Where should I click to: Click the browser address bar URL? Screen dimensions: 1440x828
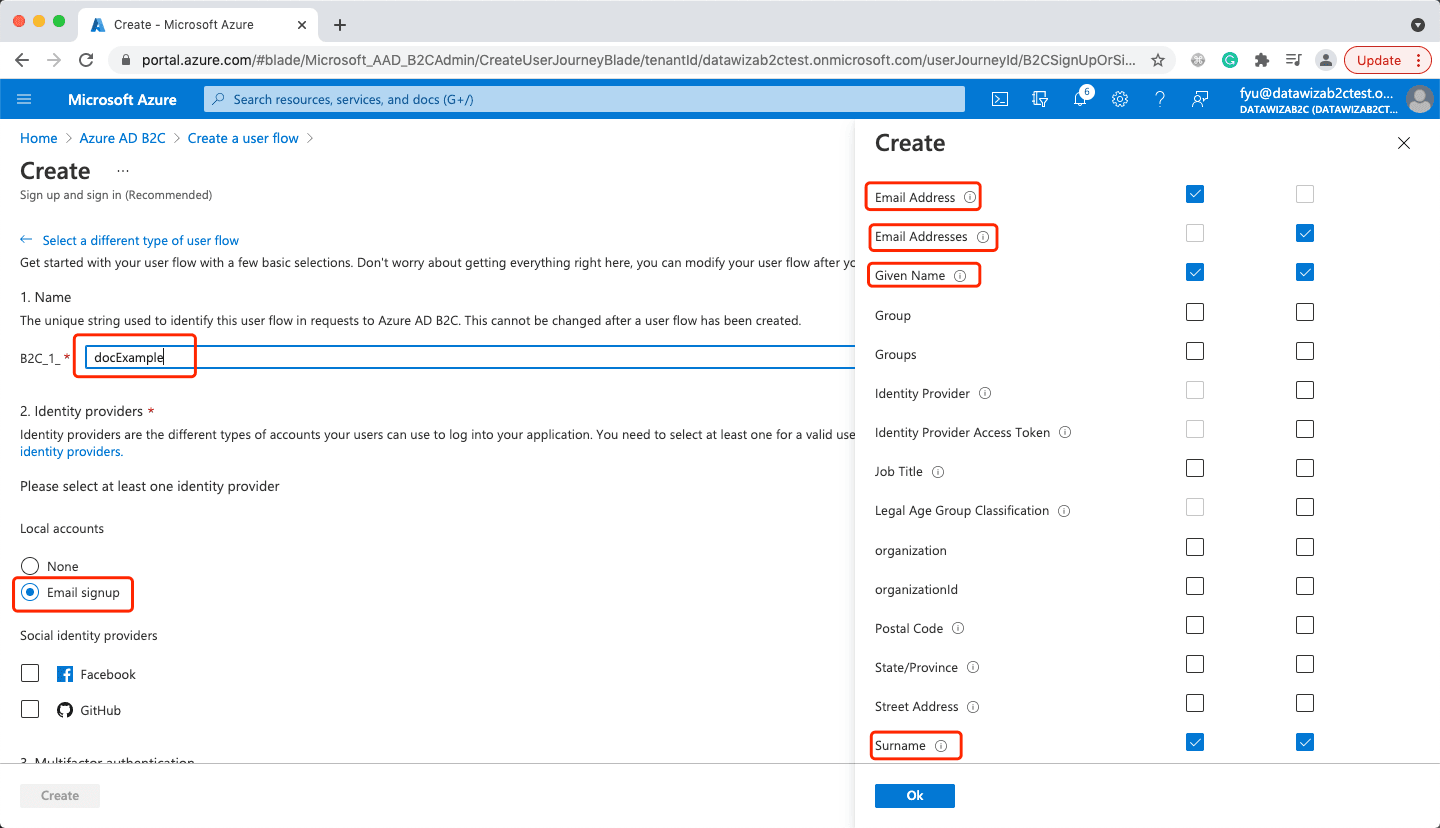pos(638,60)
